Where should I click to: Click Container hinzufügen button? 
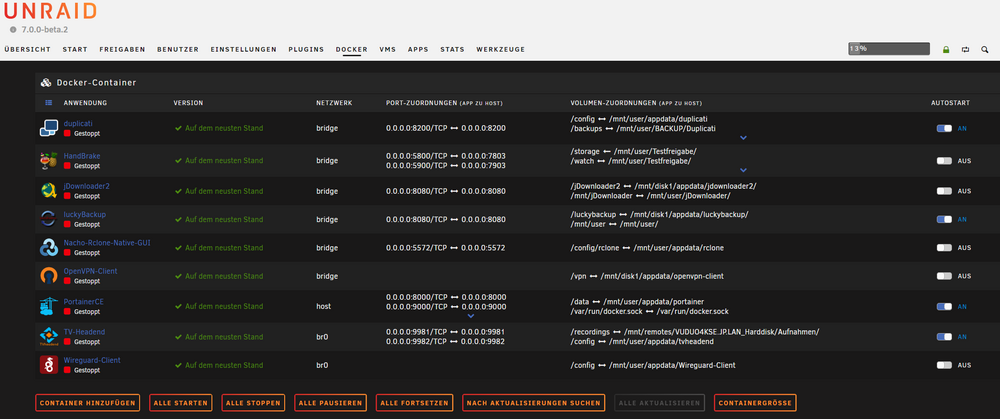87,403
